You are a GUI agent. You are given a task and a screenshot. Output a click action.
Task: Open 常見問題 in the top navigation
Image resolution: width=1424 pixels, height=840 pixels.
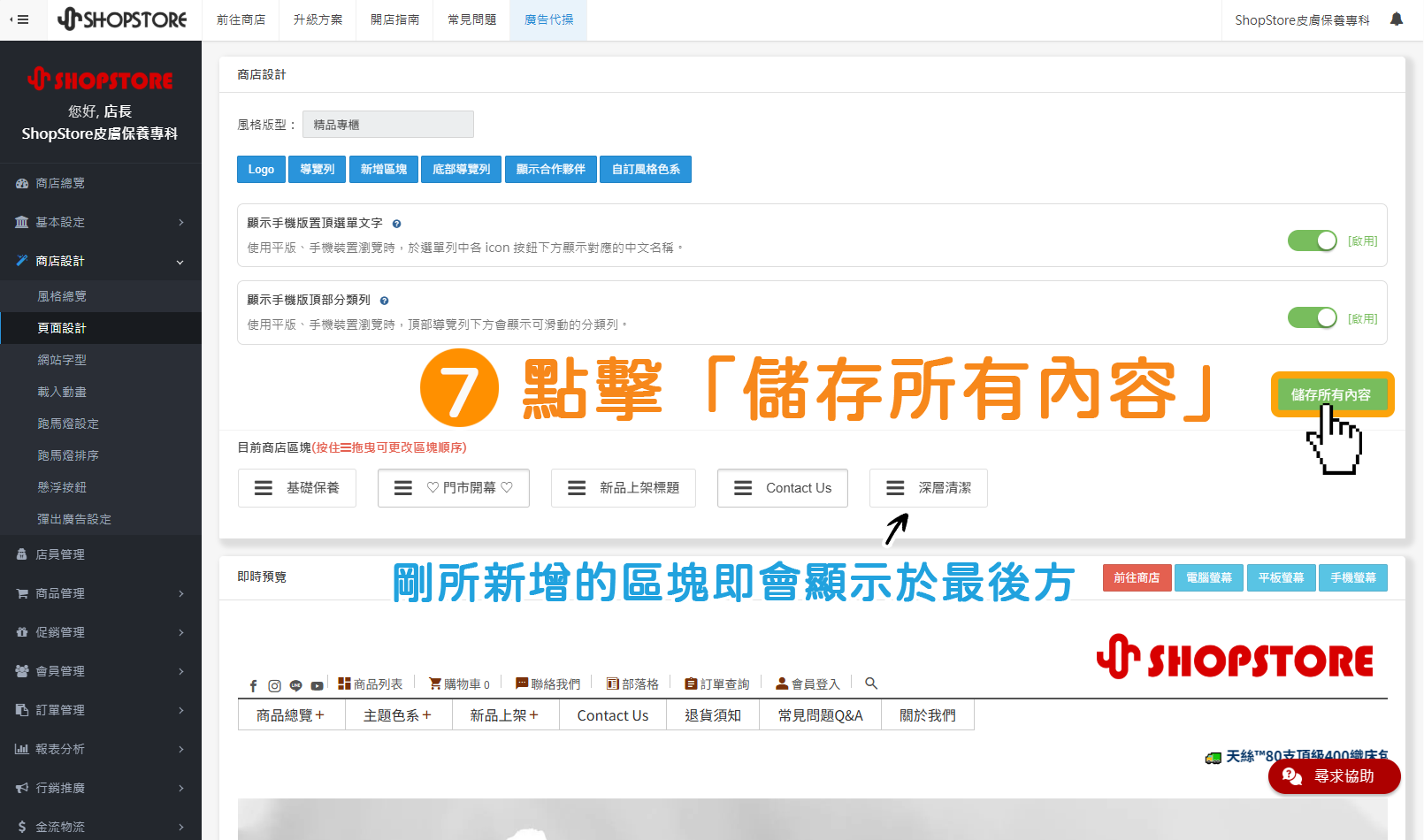coord(471,19)
